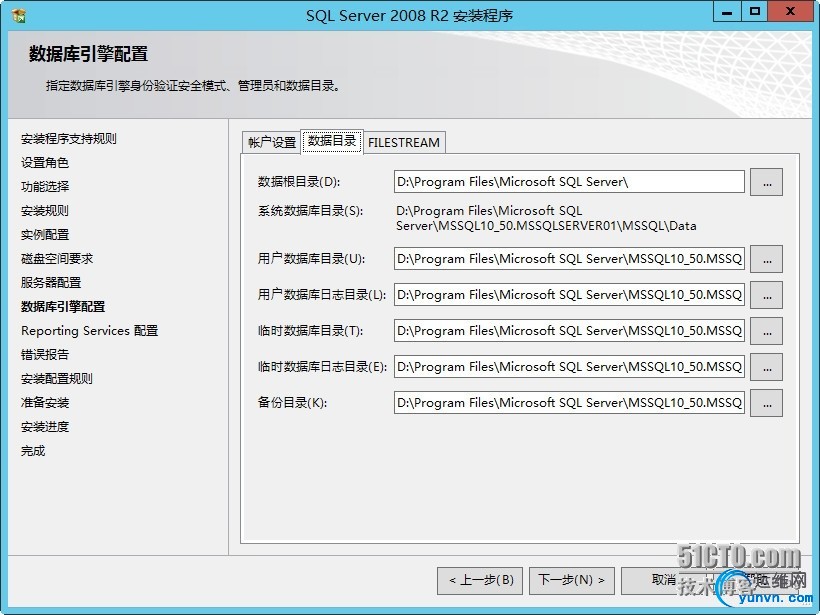The image size is (820, 615).
Task: Close the setup window
Action: [790, 12]
